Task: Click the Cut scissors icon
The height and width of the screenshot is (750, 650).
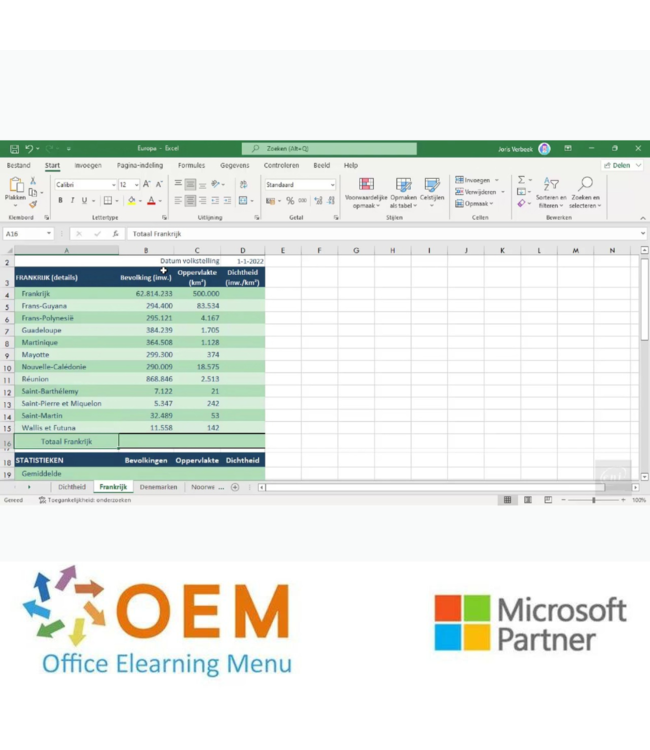Action: [33, 180]
